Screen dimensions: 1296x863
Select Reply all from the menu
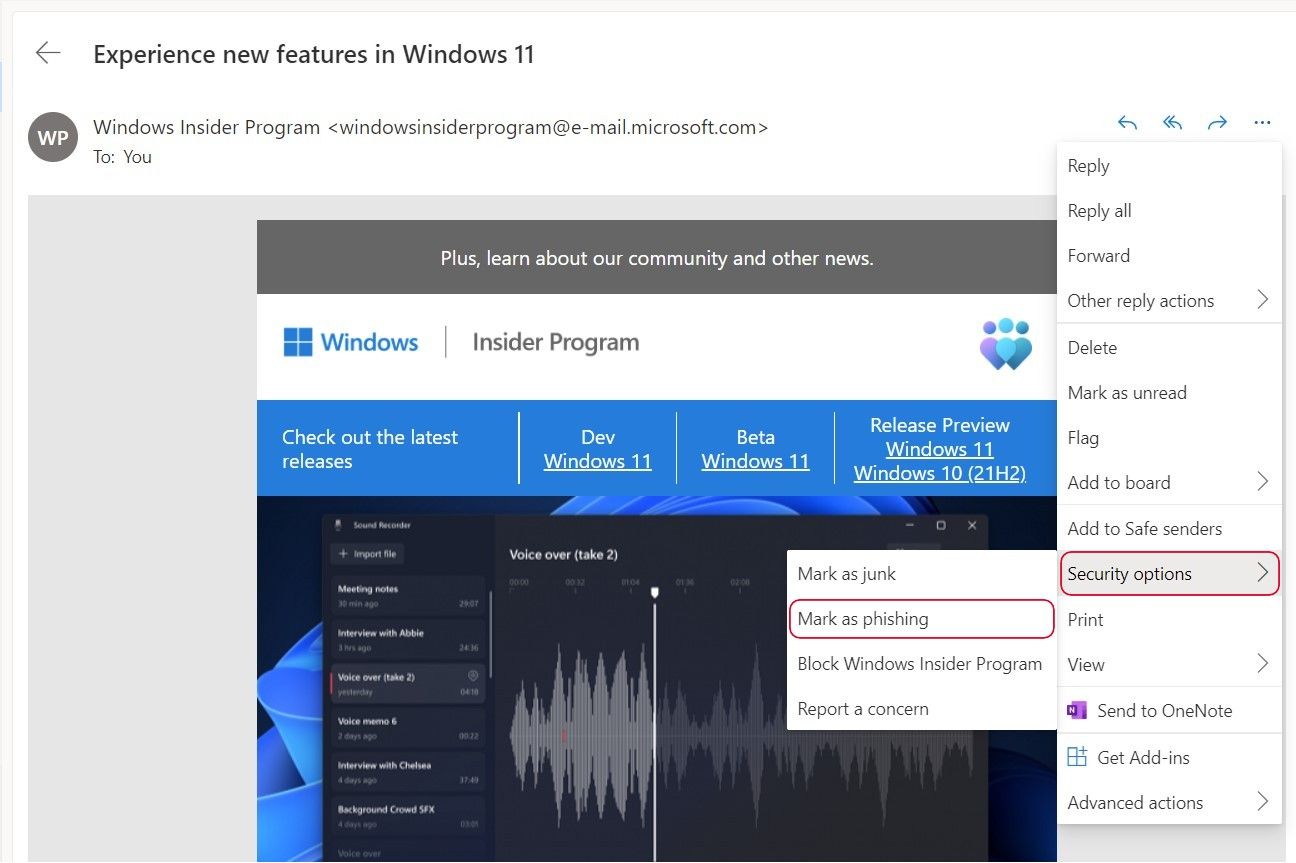coord(1169,211)
